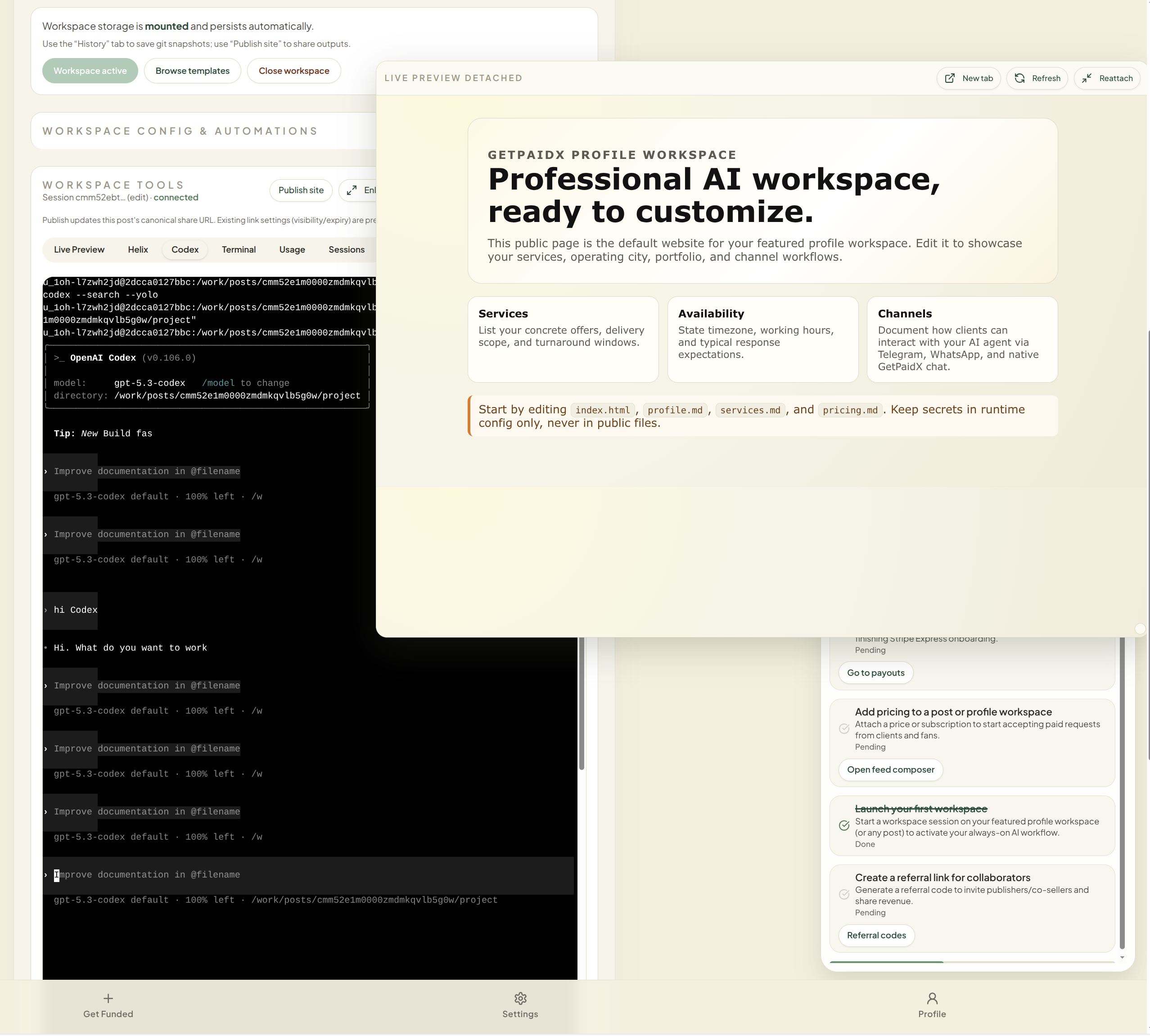
Task: Toggle the Launch your first workspace checkmark
Action: point(844,825)
